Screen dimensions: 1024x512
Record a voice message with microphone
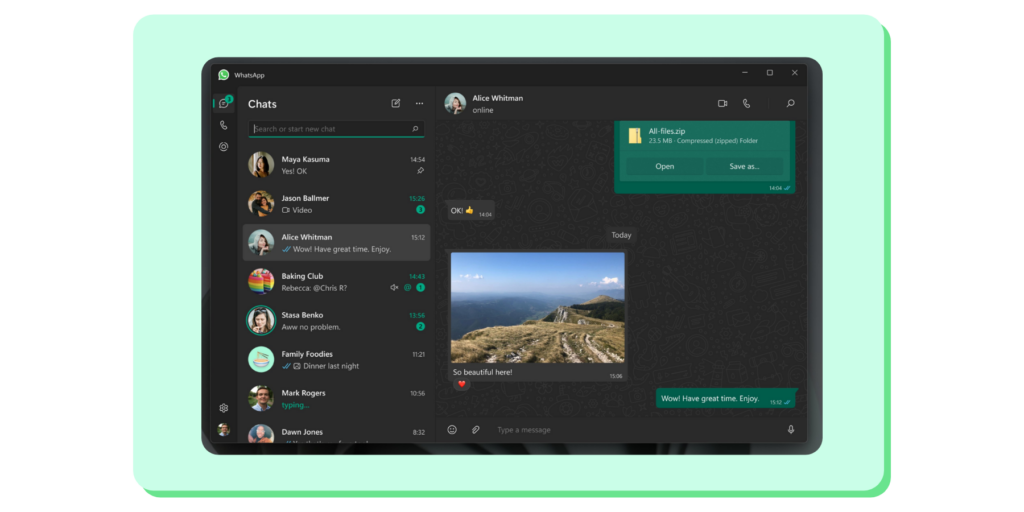pyautogui.click(x=790, y=430)
